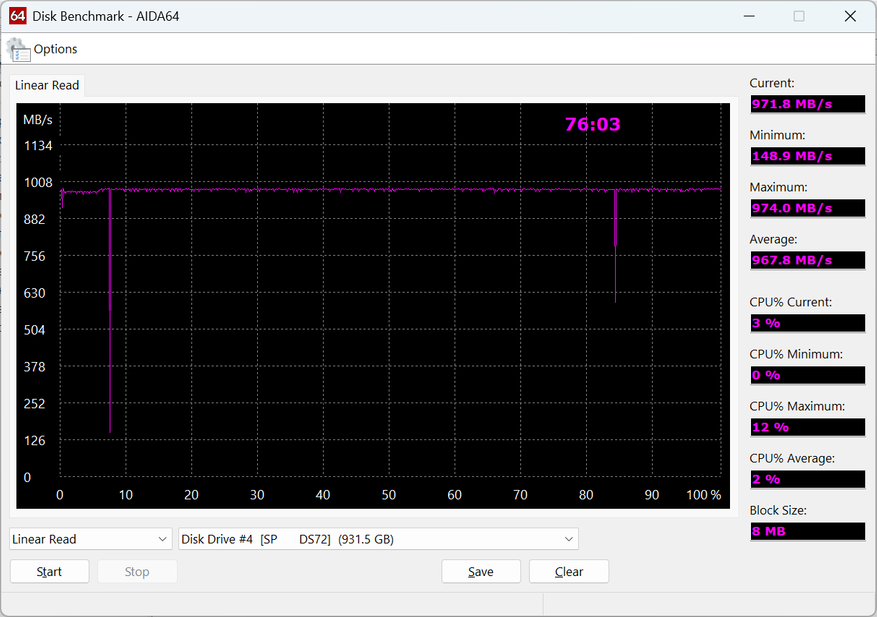Close the Disk Benchmark window

tap(850, 16)
